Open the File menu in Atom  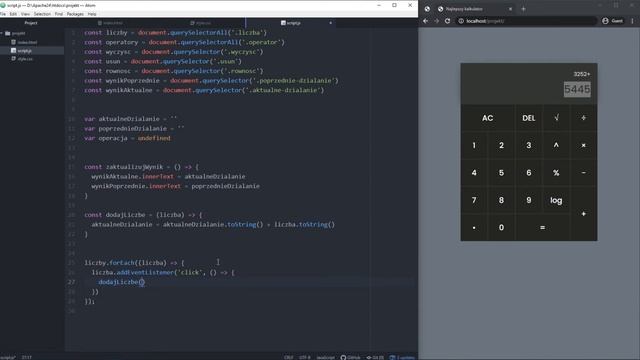coord(3,14)
